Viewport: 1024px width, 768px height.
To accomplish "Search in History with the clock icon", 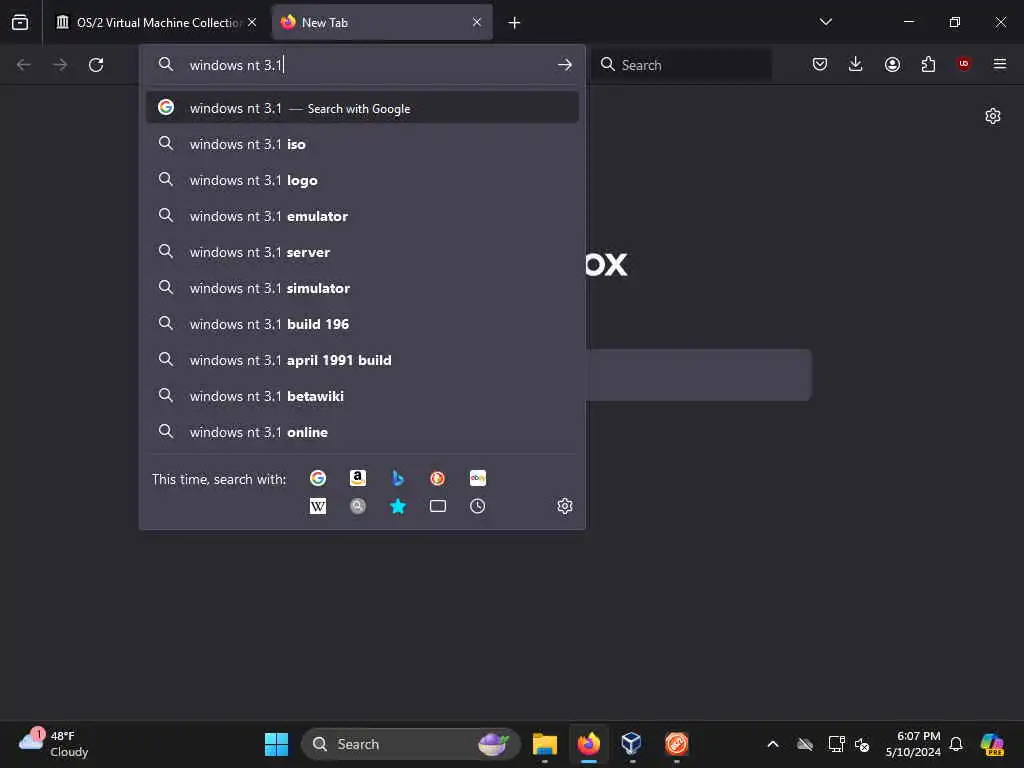I will [x=477, y=506].
